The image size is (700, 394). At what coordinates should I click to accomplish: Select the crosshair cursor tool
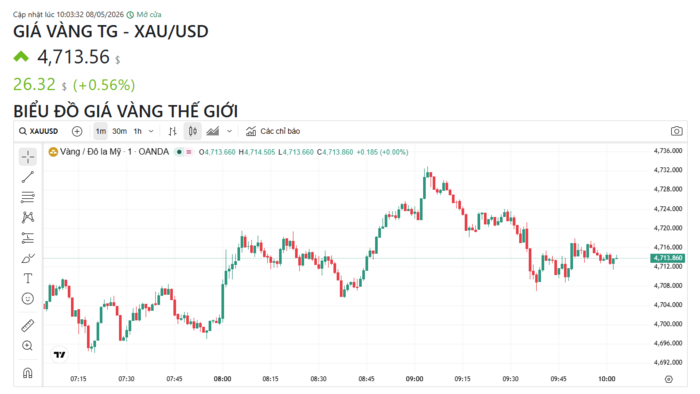28,157
